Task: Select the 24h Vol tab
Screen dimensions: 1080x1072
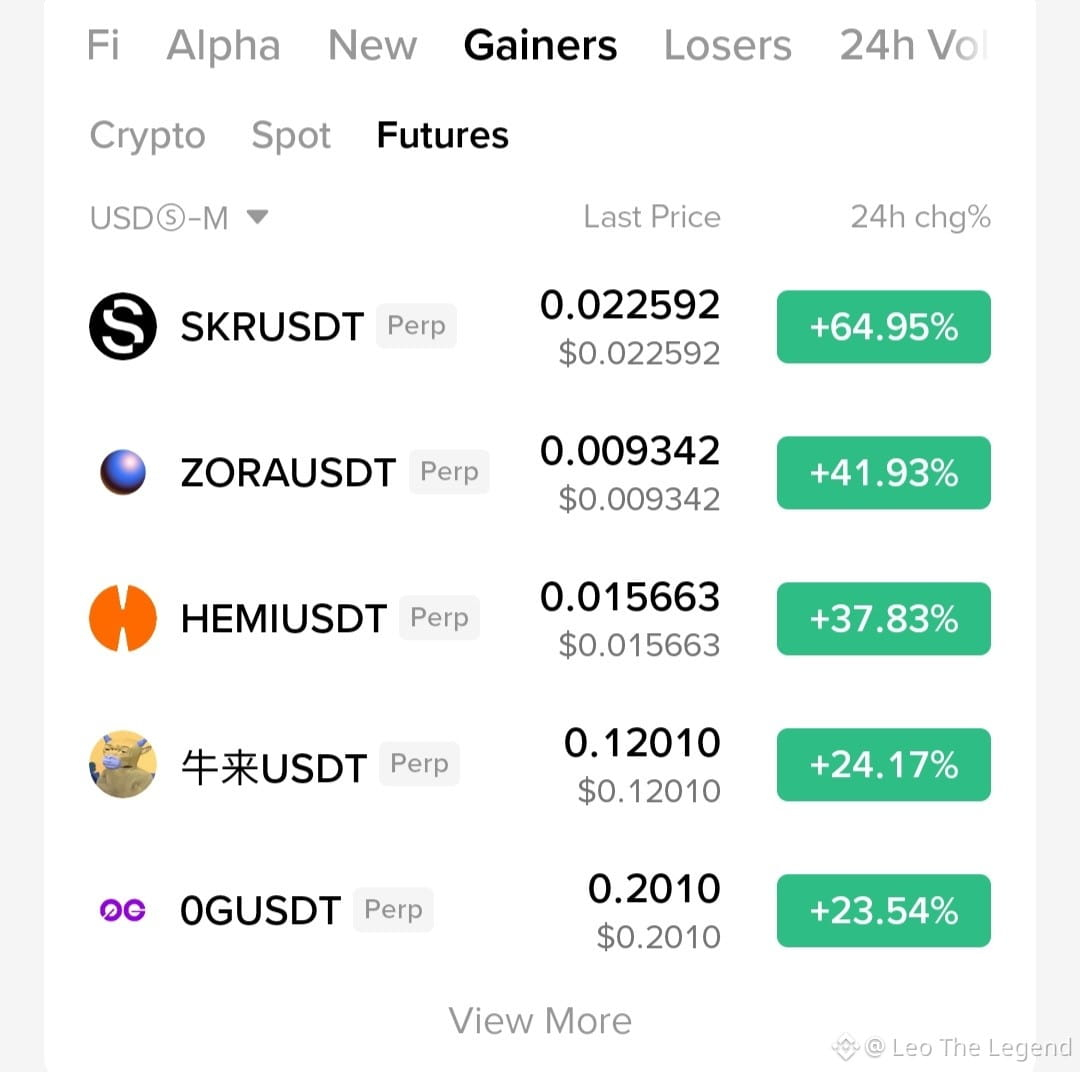Action: pos(914,45)
